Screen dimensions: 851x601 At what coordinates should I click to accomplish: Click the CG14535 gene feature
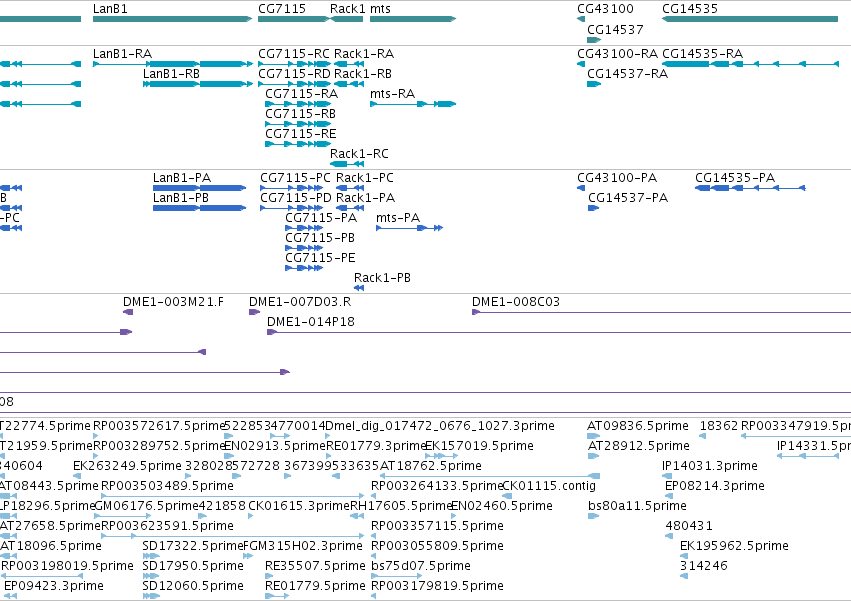click(x=750, y=19)
